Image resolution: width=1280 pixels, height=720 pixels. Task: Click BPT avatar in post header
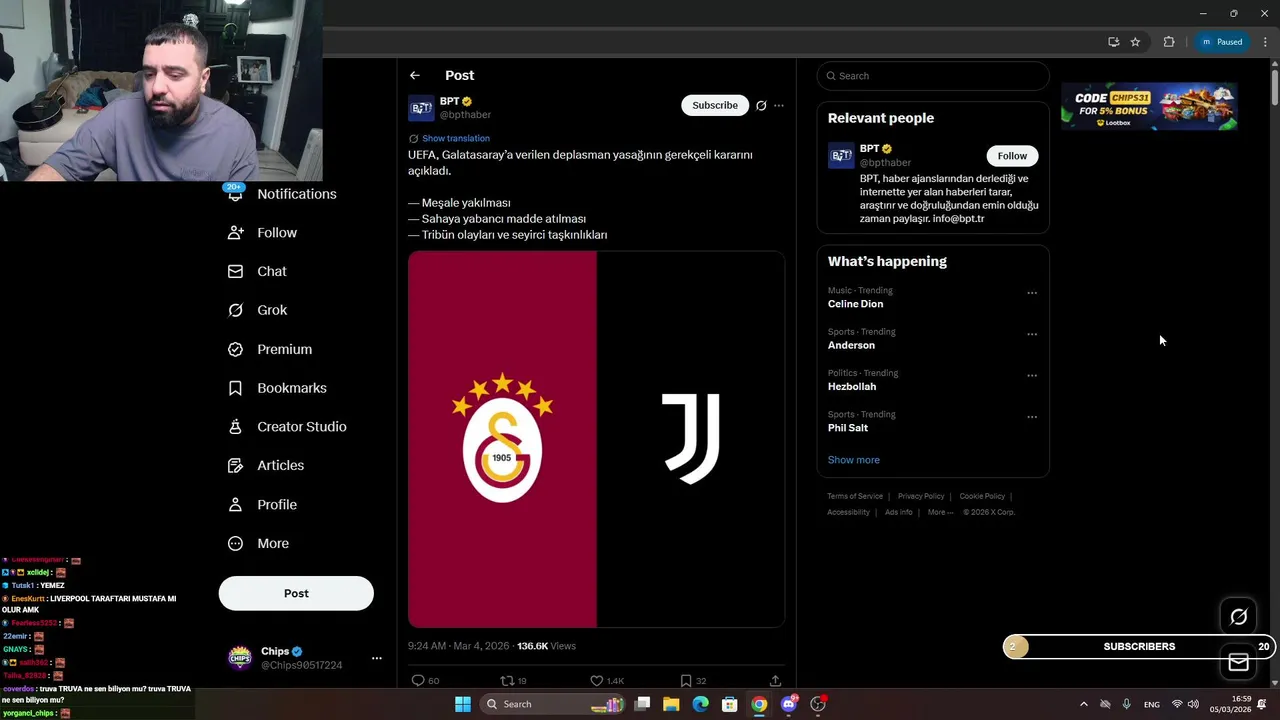tap(421, 108)
